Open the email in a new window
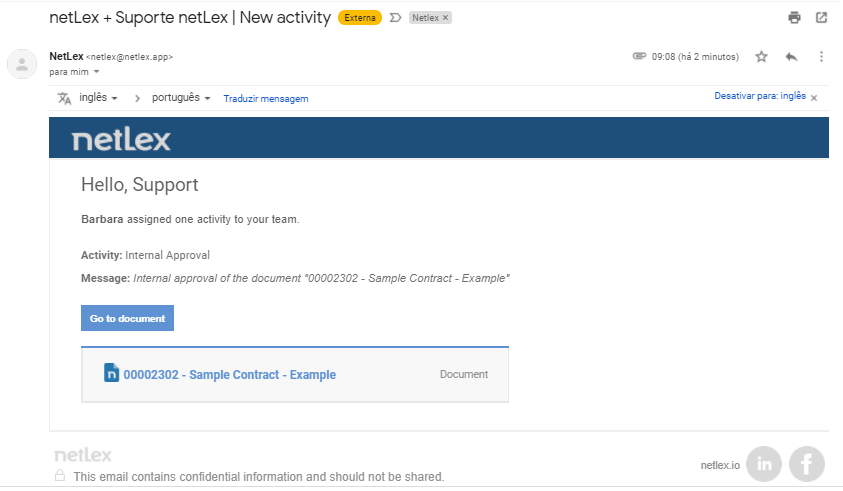 pyautogui.click(x=821, y=18)
